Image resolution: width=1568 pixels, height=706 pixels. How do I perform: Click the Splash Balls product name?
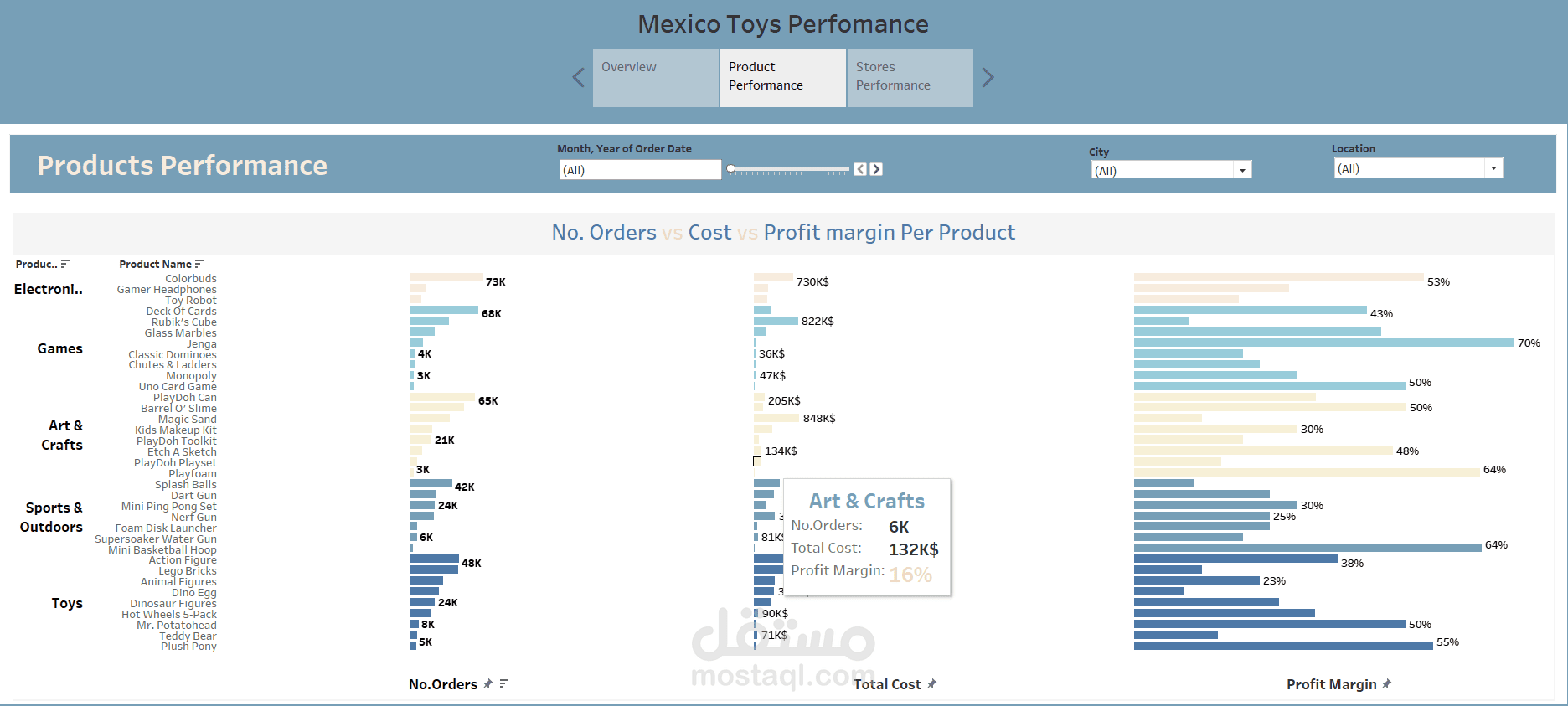point(186,485)
